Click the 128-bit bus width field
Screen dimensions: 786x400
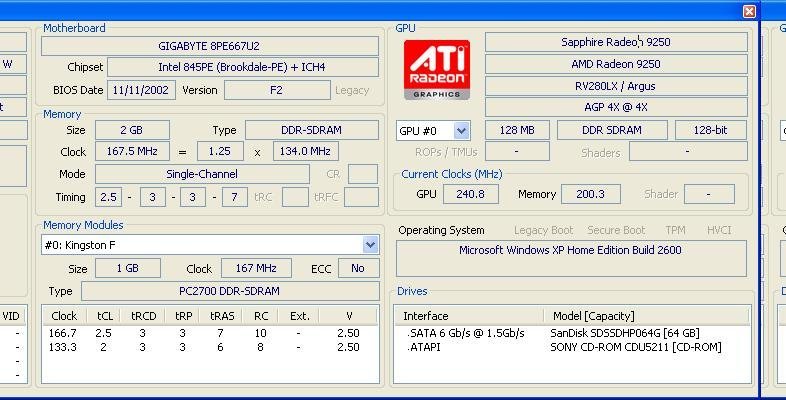pyautogui.click(x=711, y=130)
